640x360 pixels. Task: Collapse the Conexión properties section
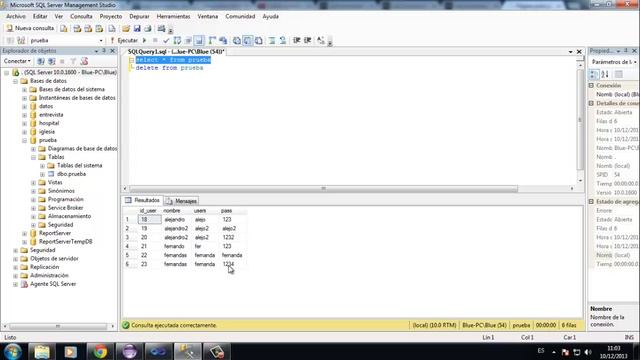coord(591,86)
